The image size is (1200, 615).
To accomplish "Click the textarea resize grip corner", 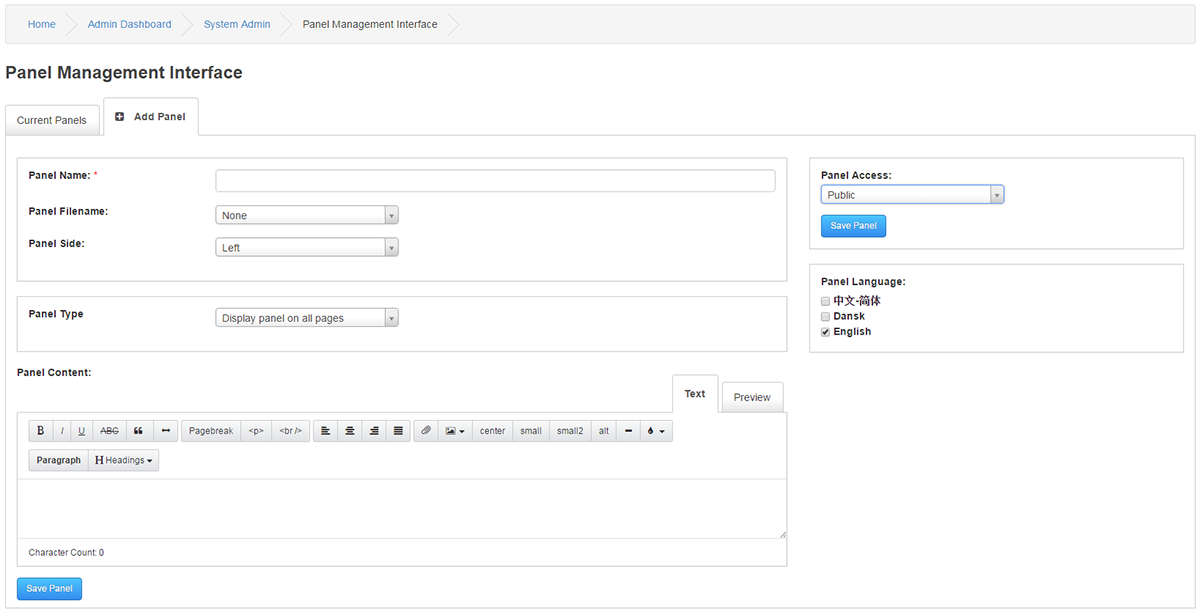I will coord(782,534).
